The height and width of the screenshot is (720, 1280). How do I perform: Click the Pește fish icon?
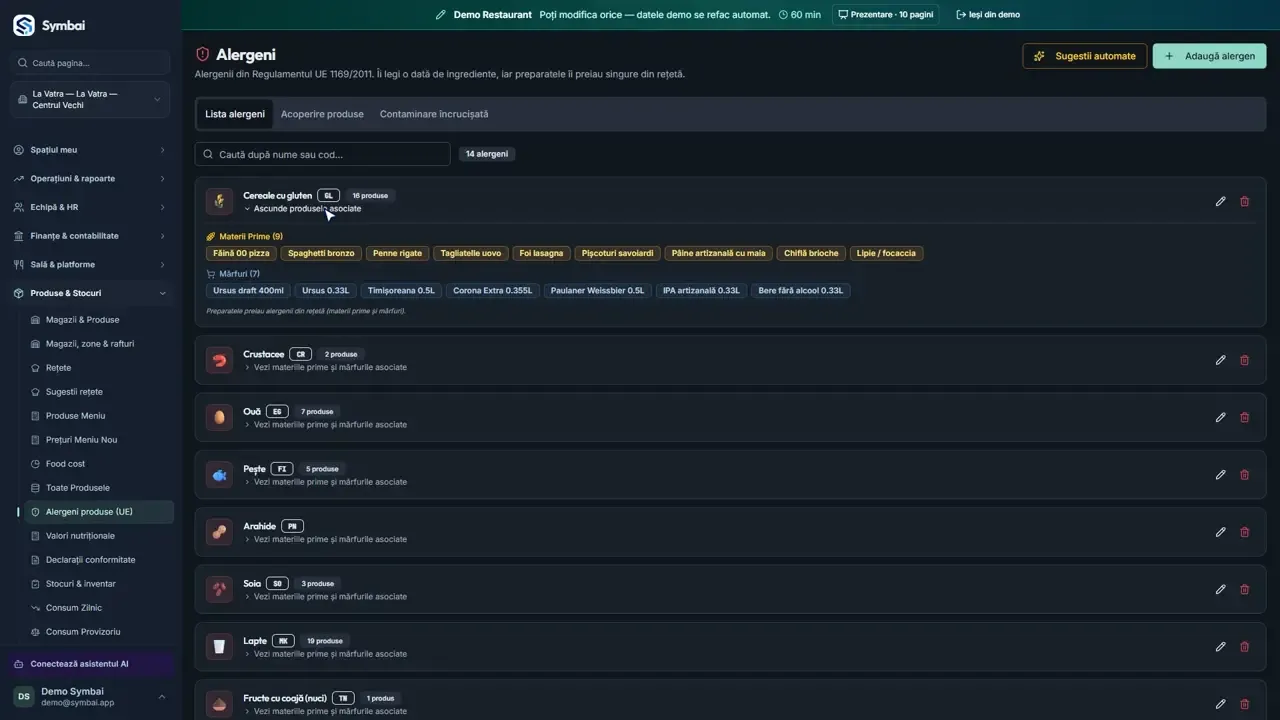(x=219, y=475)
